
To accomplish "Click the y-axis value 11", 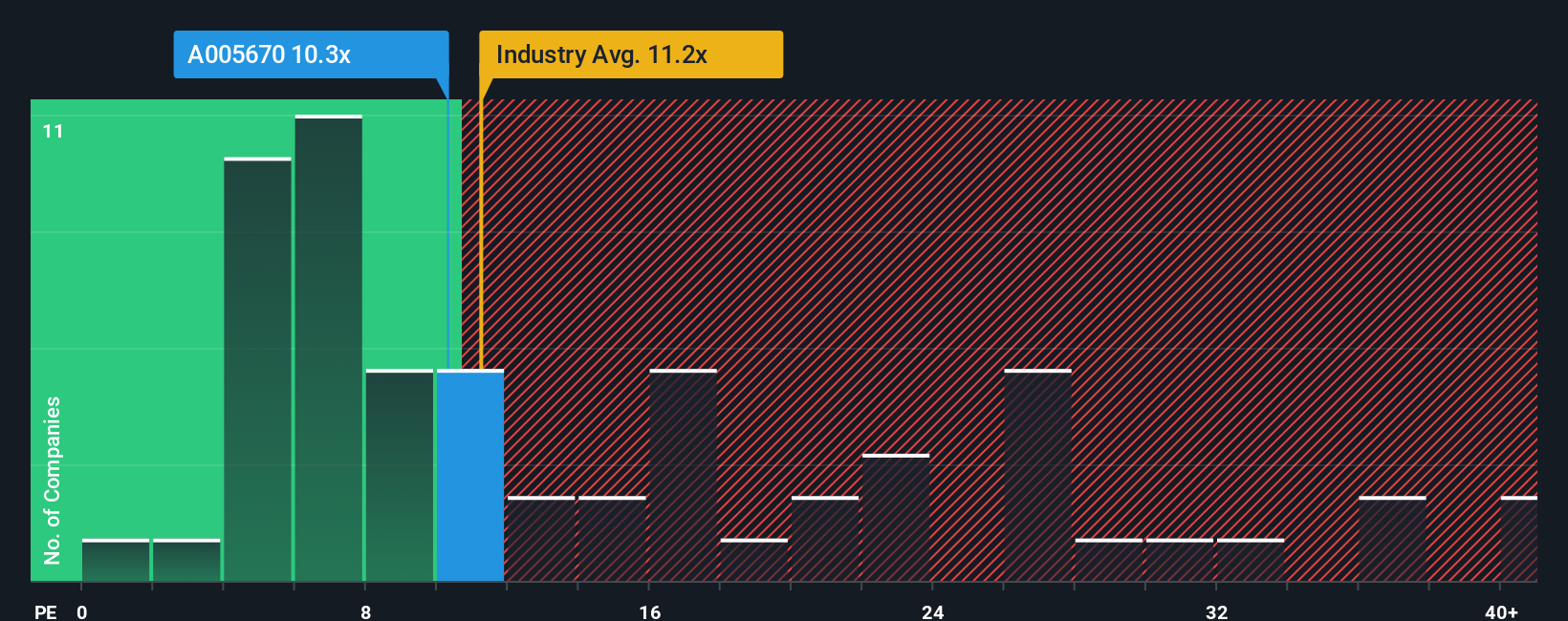I will point(53,131).
